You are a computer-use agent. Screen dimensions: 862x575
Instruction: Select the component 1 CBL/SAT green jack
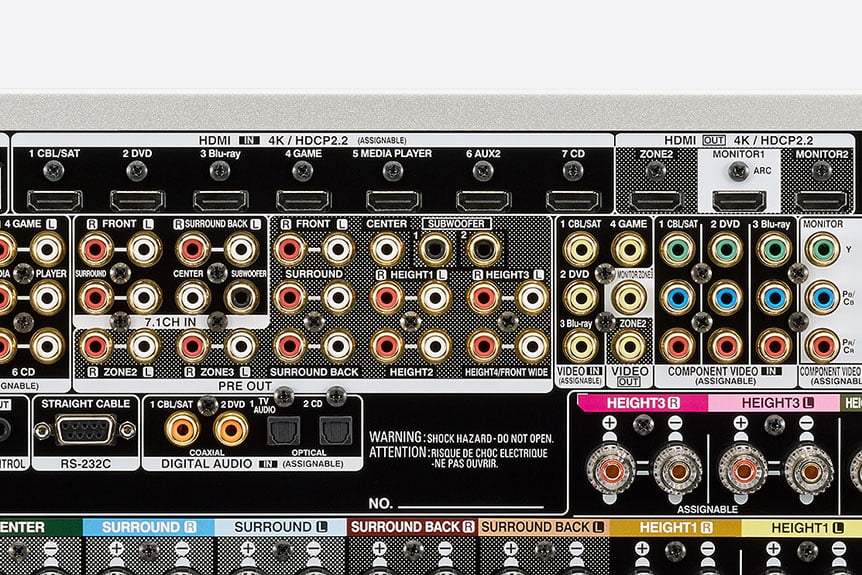(x=677, y=249)
